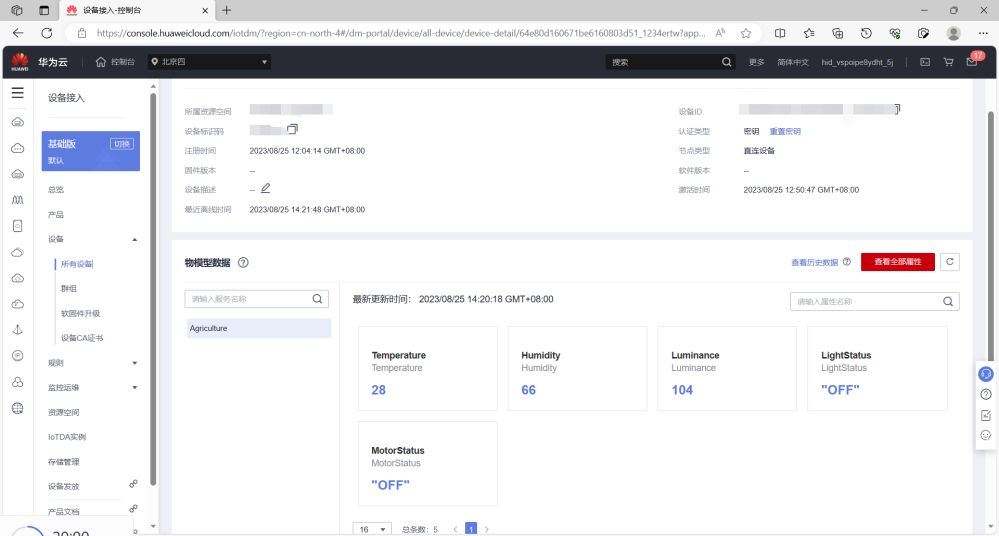Click search icon in attribute name box
Image resolution: width=999 pixels, height=536 pixels.
(947, 301)
